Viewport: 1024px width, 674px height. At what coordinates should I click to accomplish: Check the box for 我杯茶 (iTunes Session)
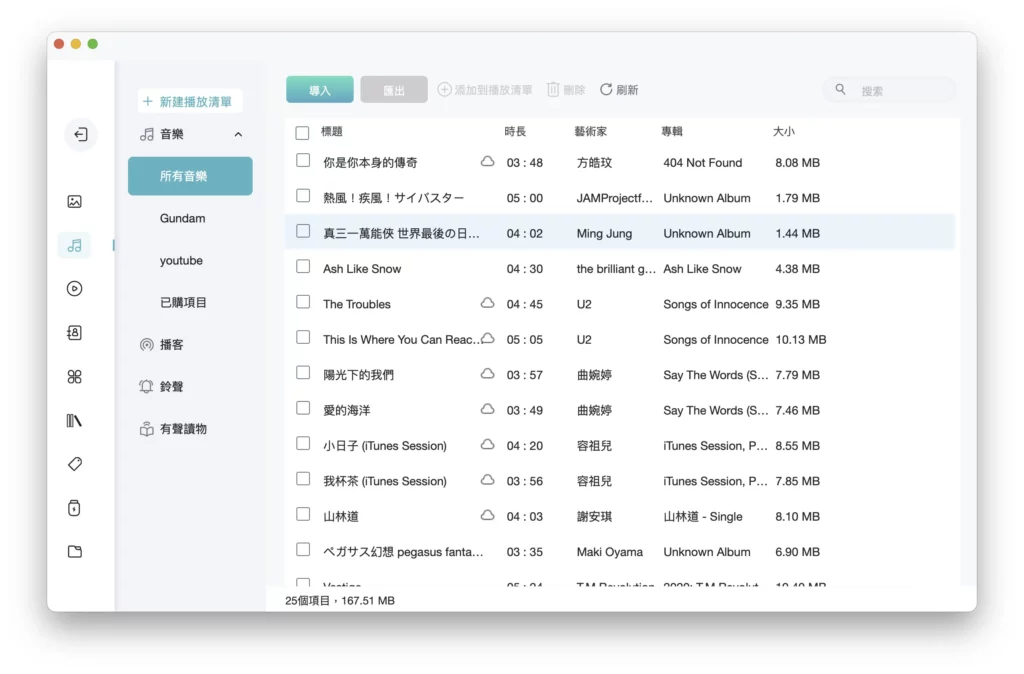tap(303, 479)
